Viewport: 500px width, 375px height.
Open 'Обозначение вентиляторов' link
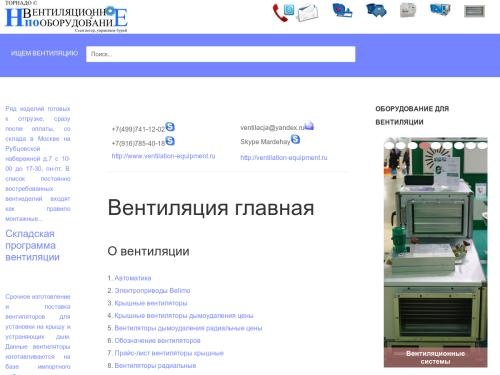click(x=157, y=341)
